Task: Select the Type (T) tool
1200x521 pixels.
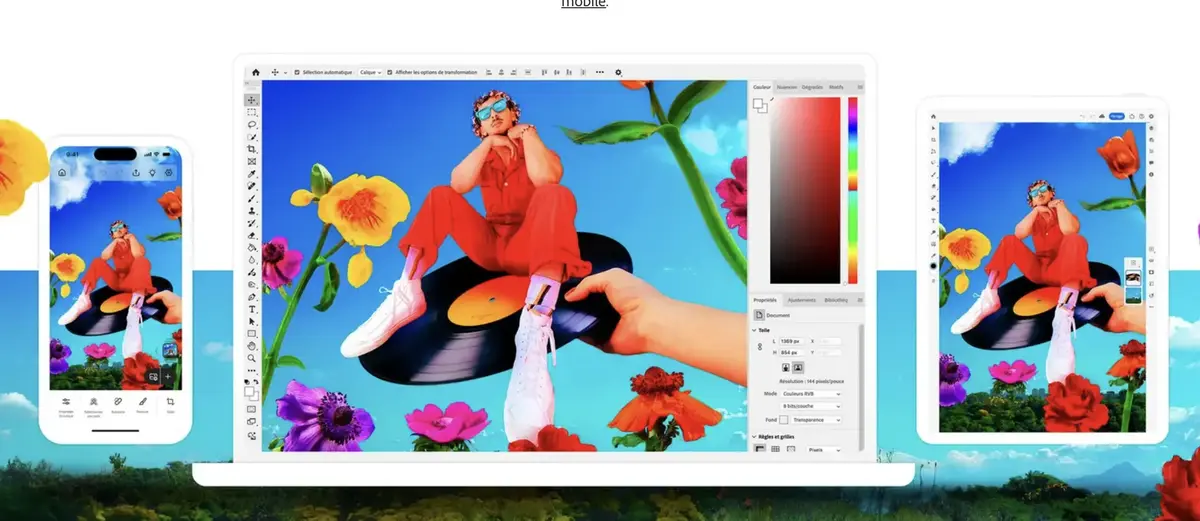Action: tap(252, 309)
